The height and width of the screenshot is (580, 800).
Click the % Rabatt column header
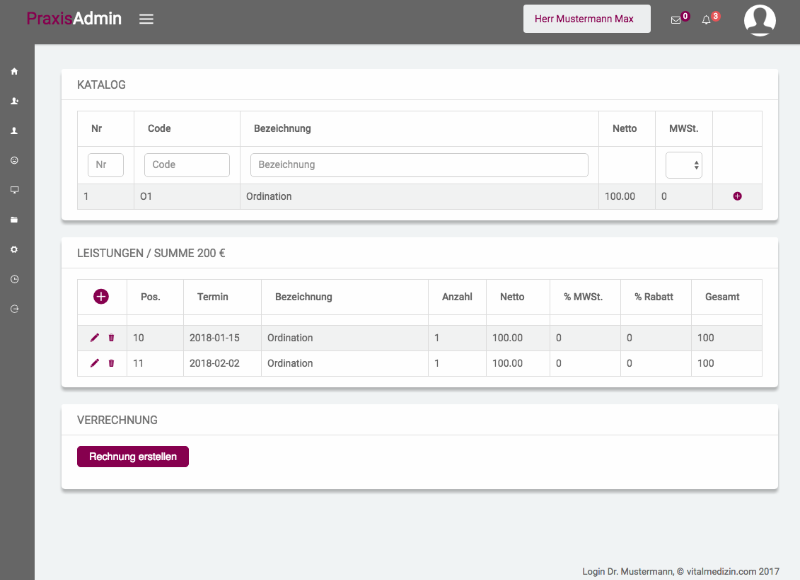[654, 297]
